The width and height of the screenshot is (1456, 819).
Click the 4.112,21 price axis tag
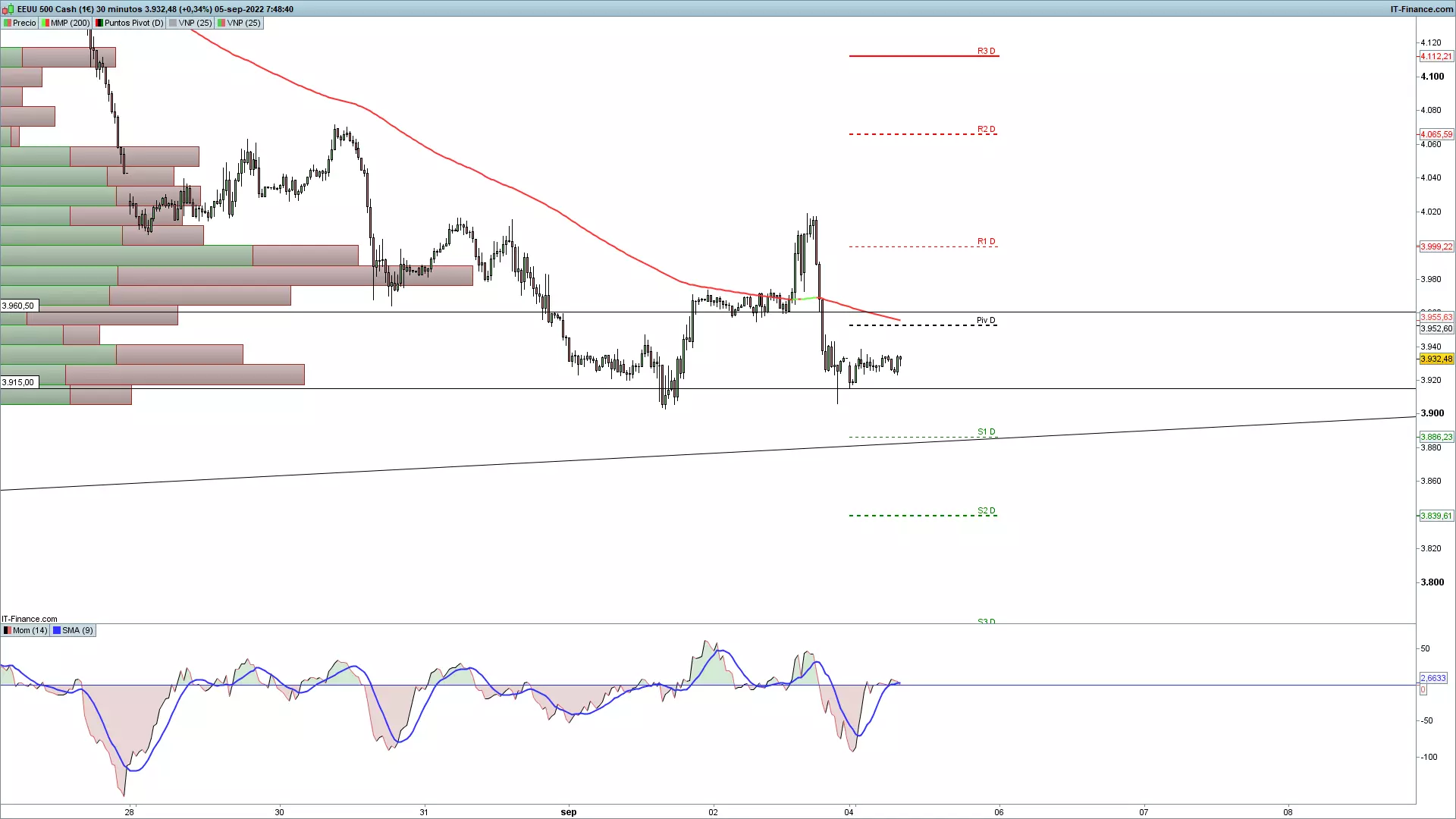click(x=1436, y=56)
